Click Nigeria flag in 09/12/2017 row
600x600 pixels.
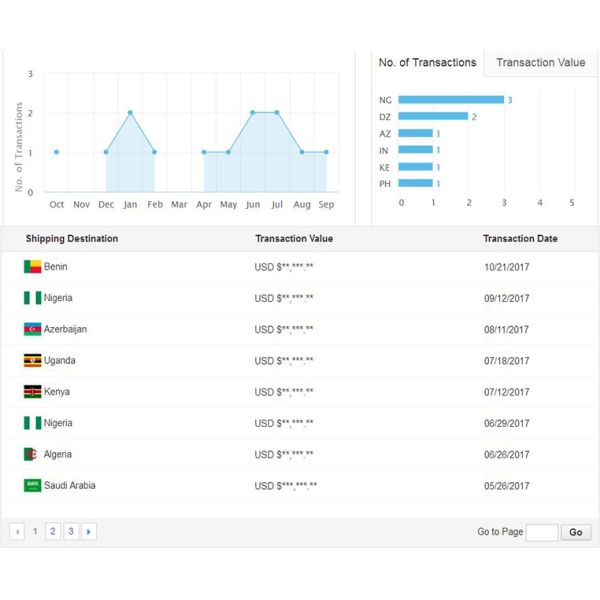(x=32, y=298)
